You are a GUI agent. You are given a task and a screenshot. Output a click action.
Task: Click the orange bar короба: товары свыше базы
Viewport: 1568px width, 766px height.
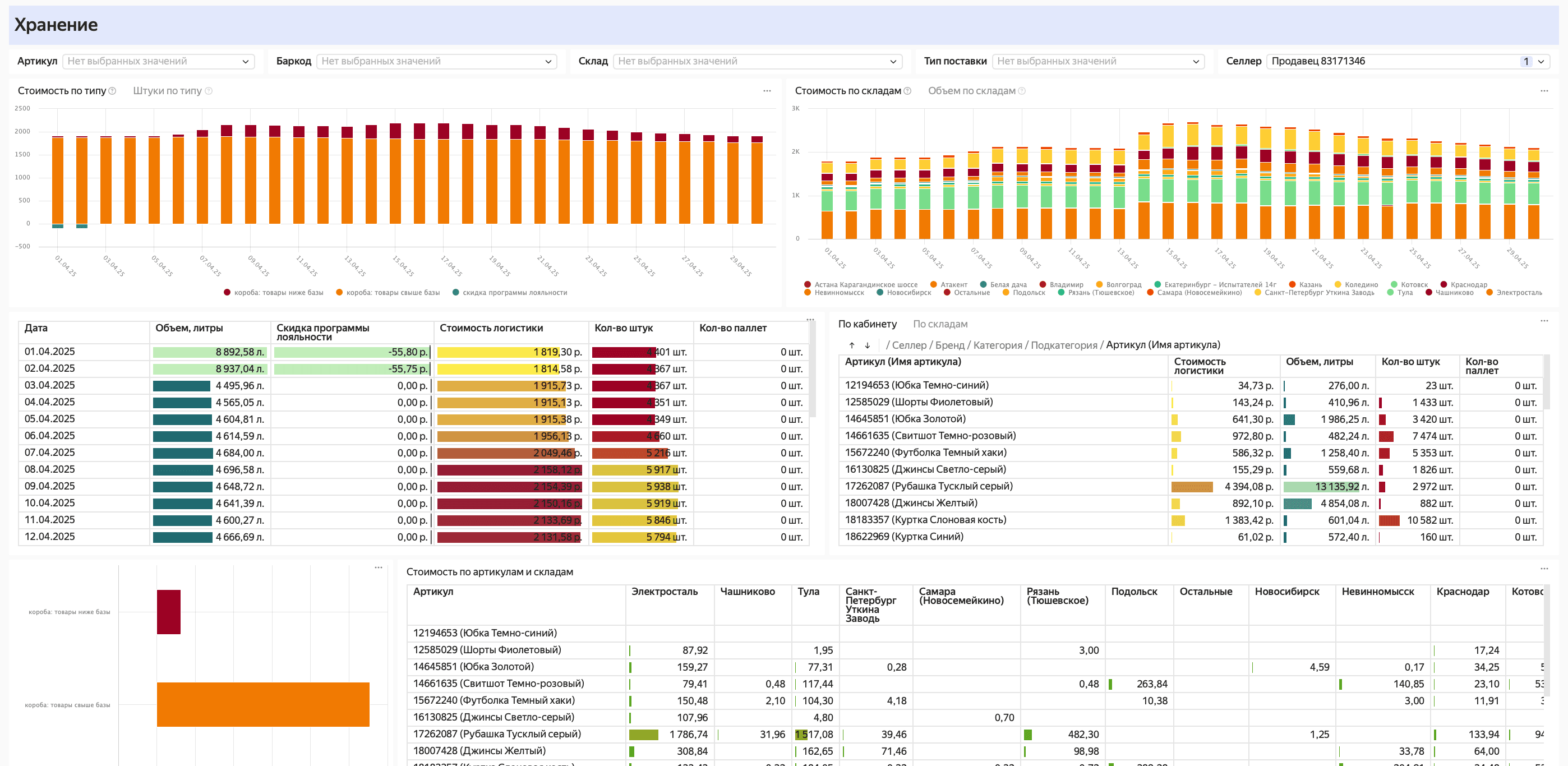[263, 704]
